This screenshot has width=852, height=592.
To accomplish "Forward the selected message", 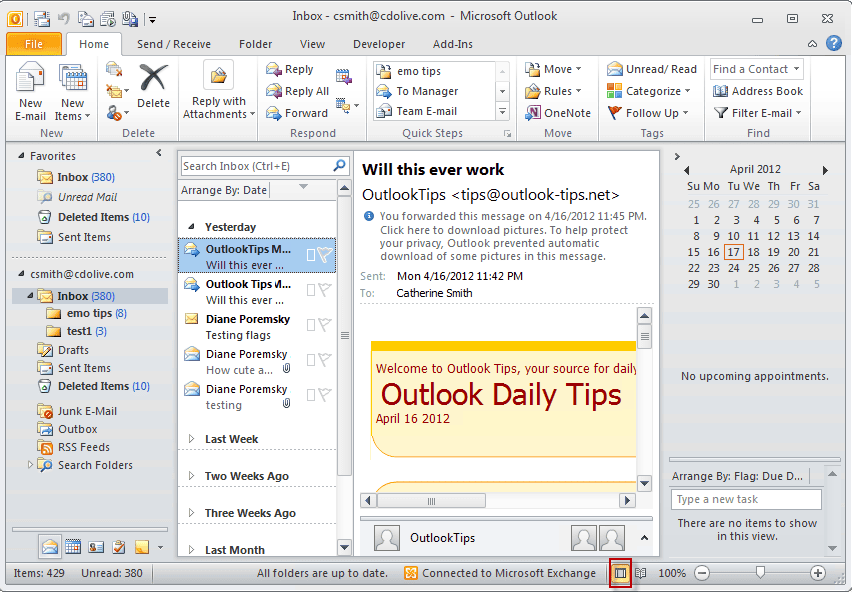I will click(297, 113).
